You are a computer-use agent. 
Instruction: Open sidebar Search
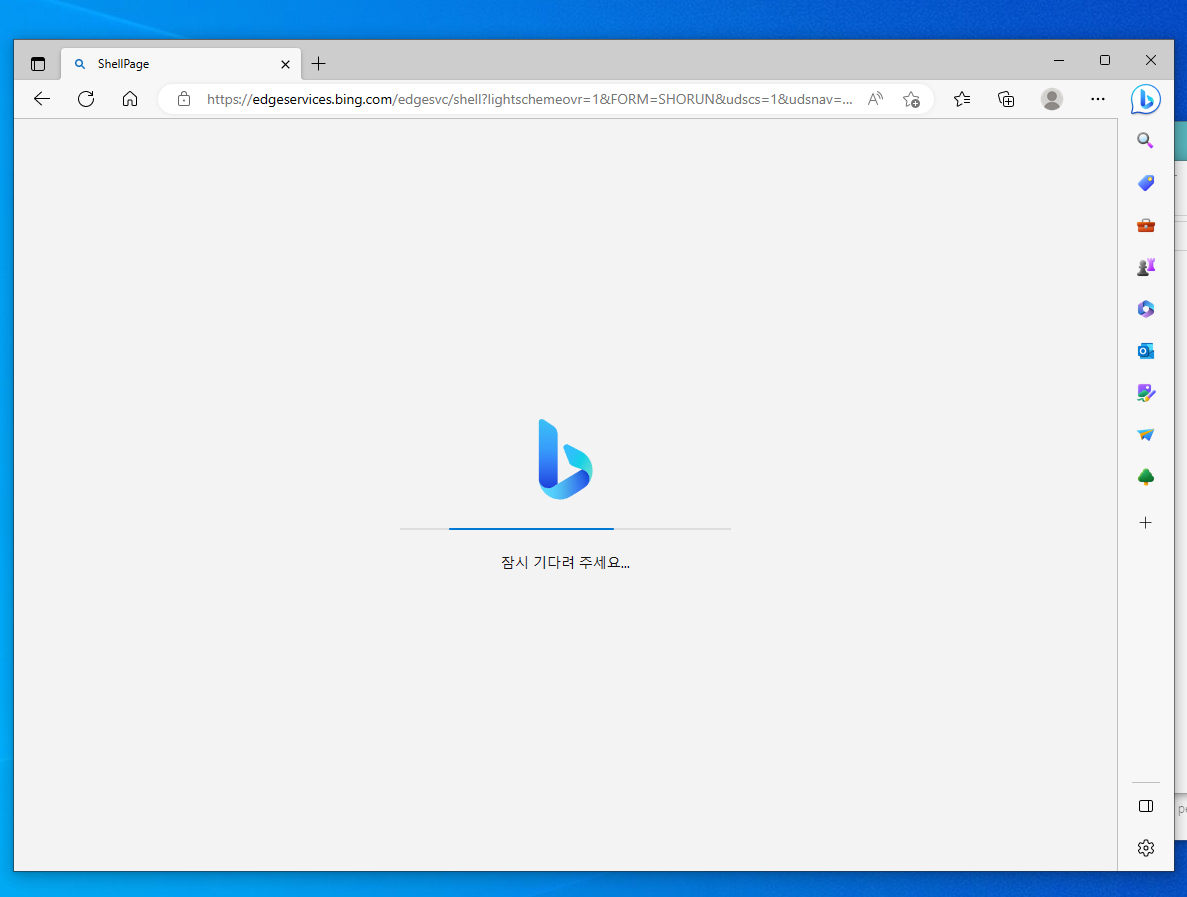click(1145, 141)
